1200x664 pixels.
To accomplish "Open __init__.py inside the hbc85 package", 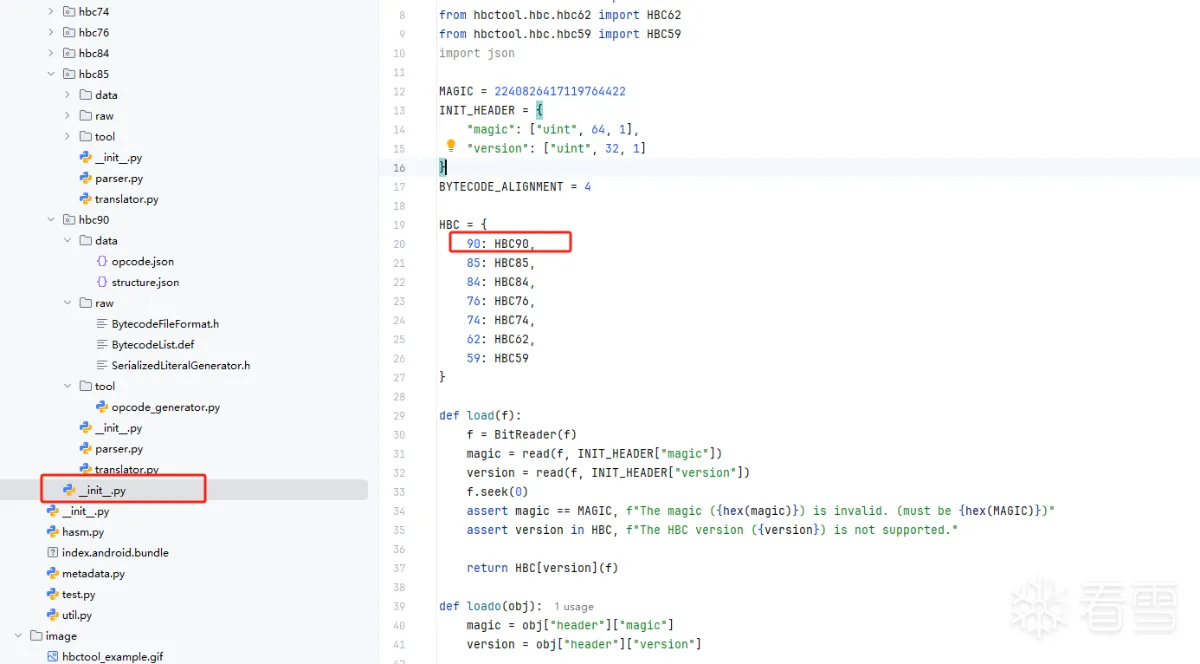I will (x=118, y=158).
